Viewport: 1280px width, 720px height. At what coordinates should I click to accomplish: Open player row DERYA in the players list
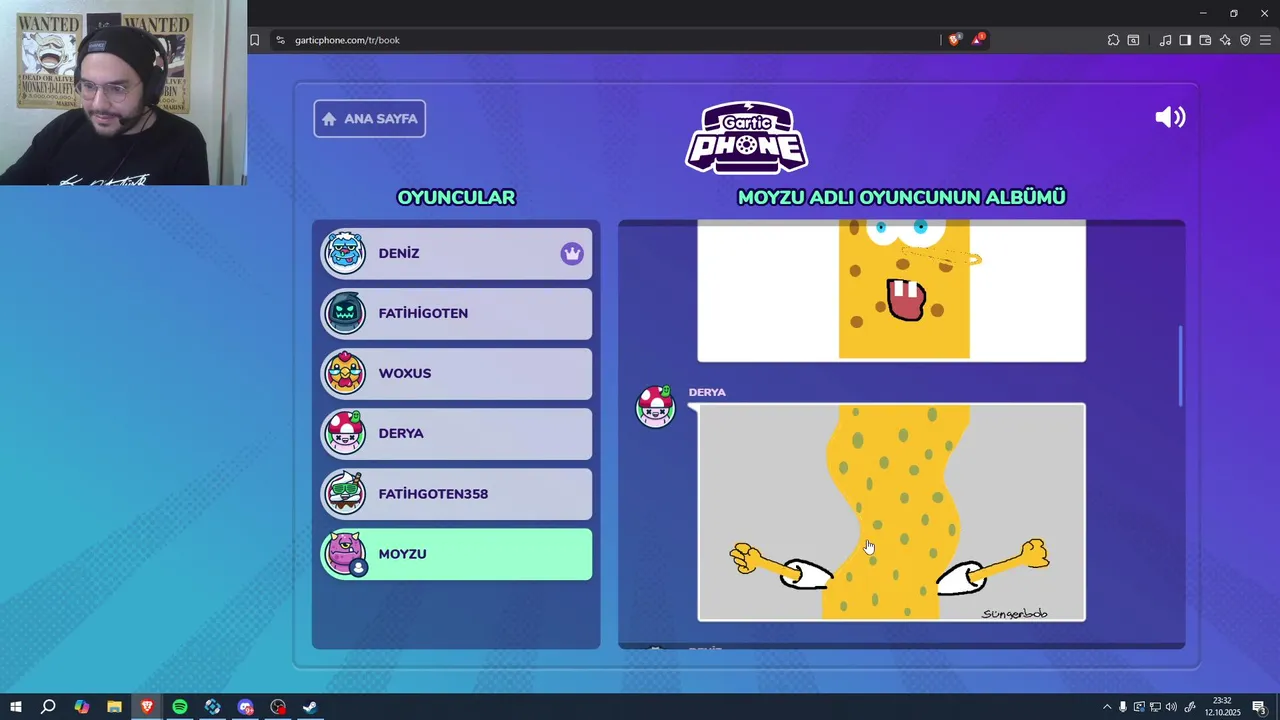click(456, 433)
